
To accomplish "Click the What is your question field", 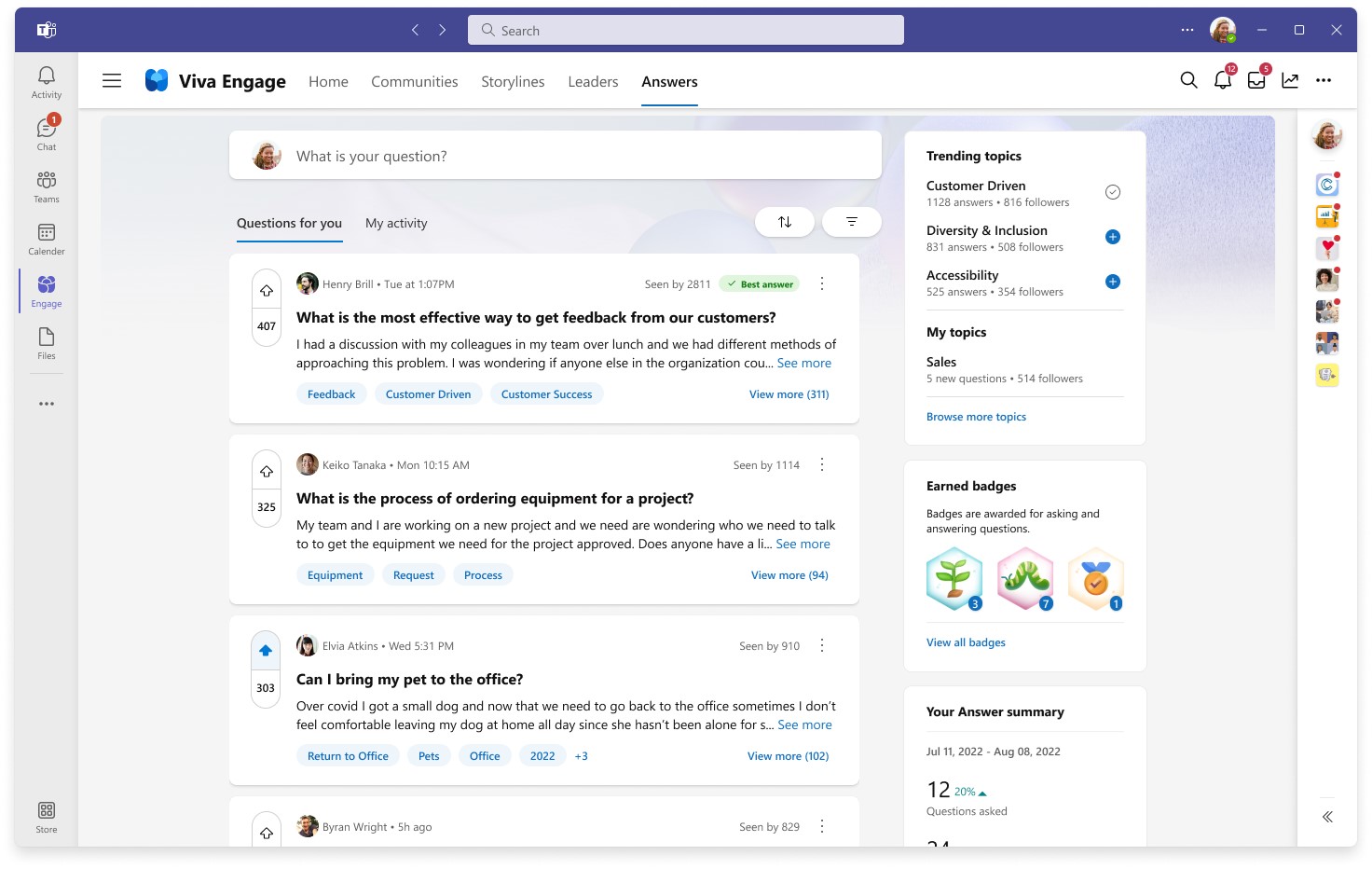I will tap(556, 156).
